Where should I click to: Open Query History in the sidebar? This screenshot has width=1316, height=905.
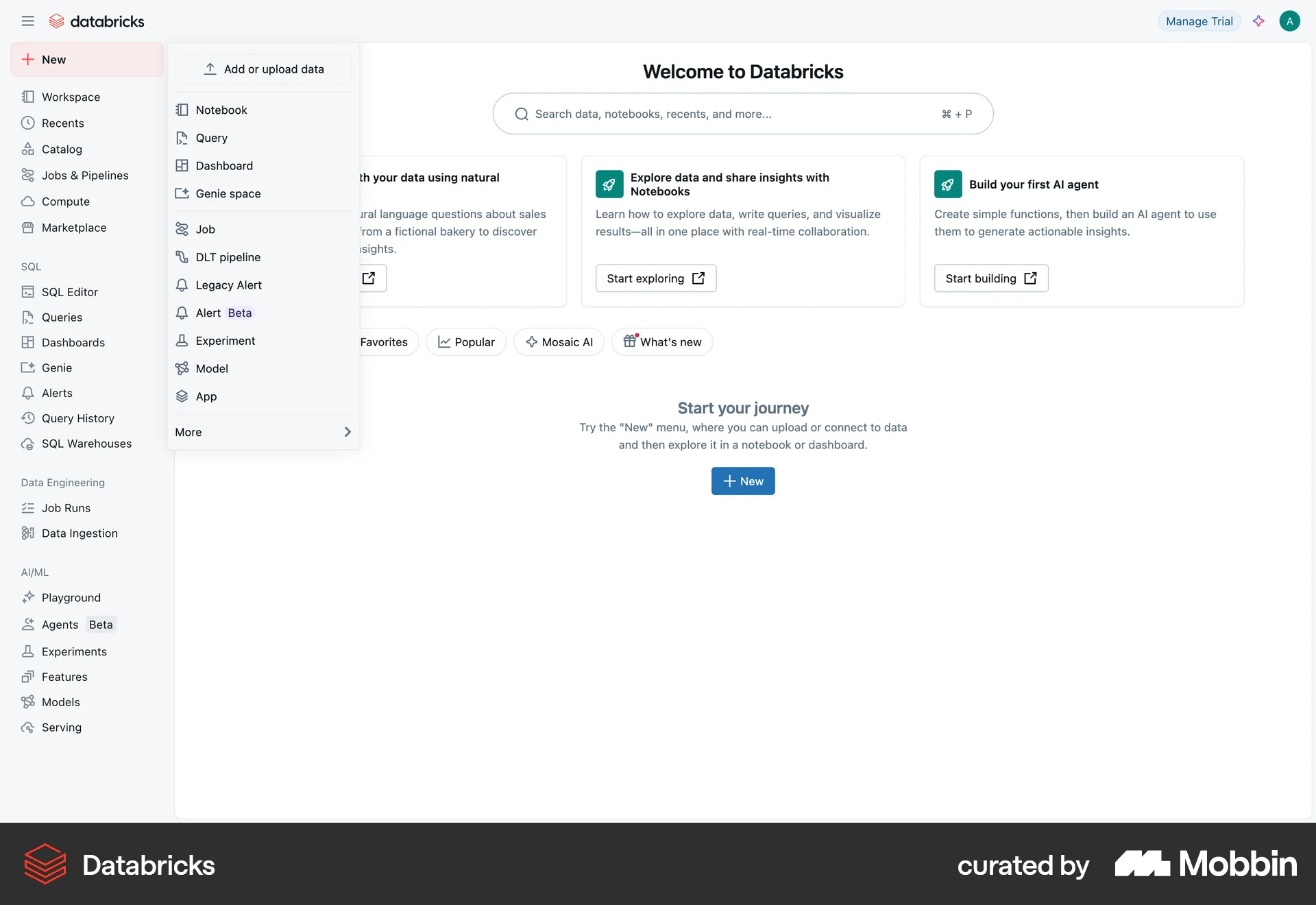point(78,418)
